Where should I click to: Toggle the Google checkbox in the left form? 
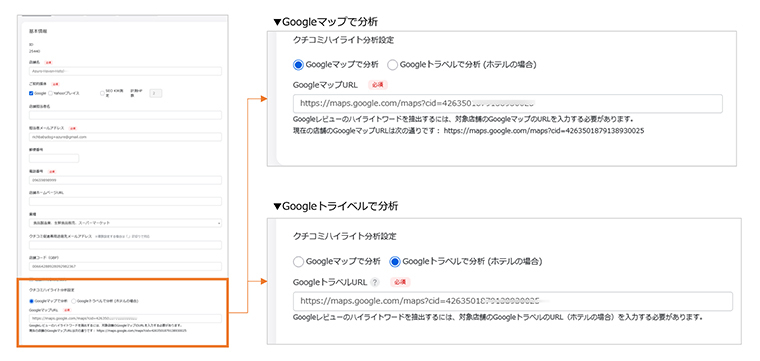(x=31, y=93)
